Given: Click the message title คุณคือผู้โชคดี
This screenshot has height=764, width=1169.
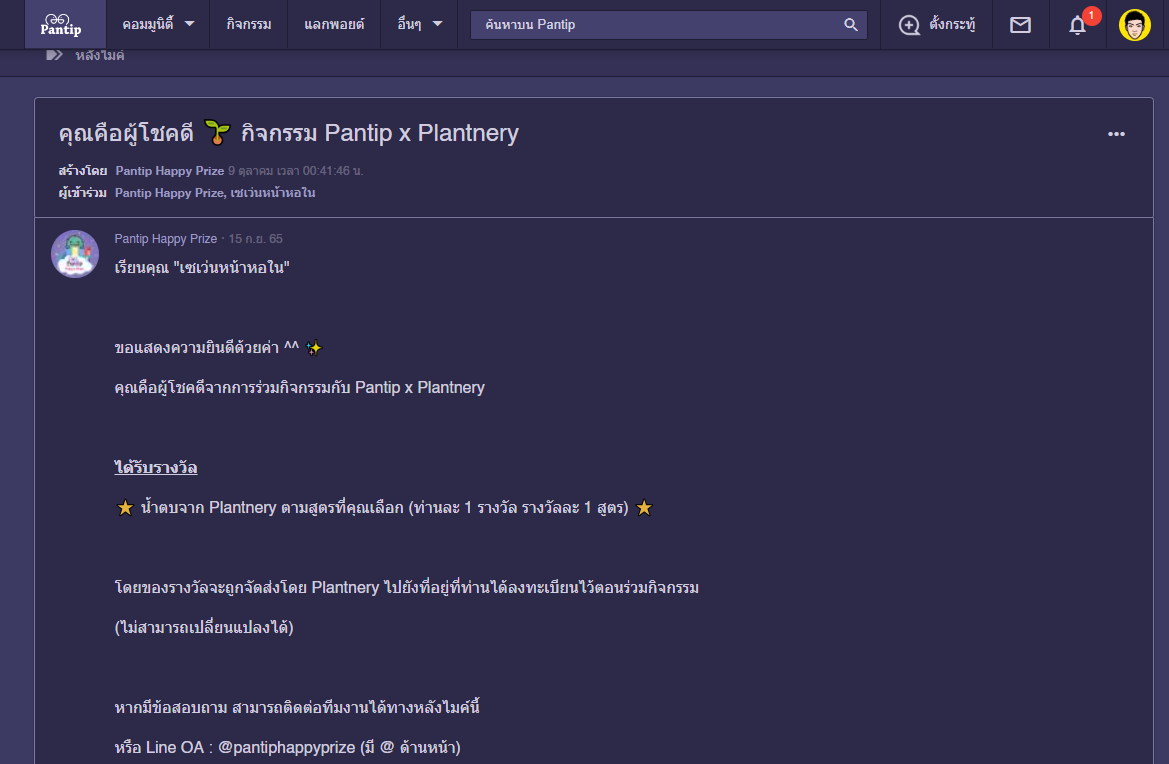Looking at the screenshot, I should point(289,133).
